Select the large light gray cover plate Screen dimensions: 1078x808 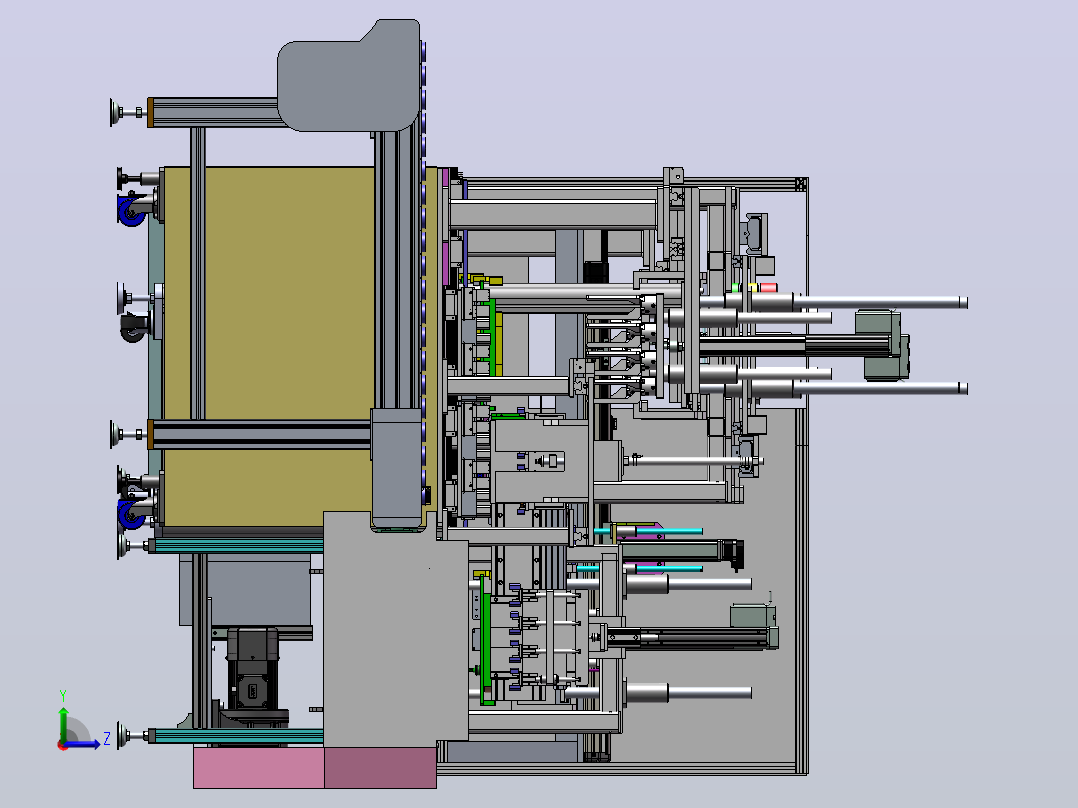[x=396, y=629]
